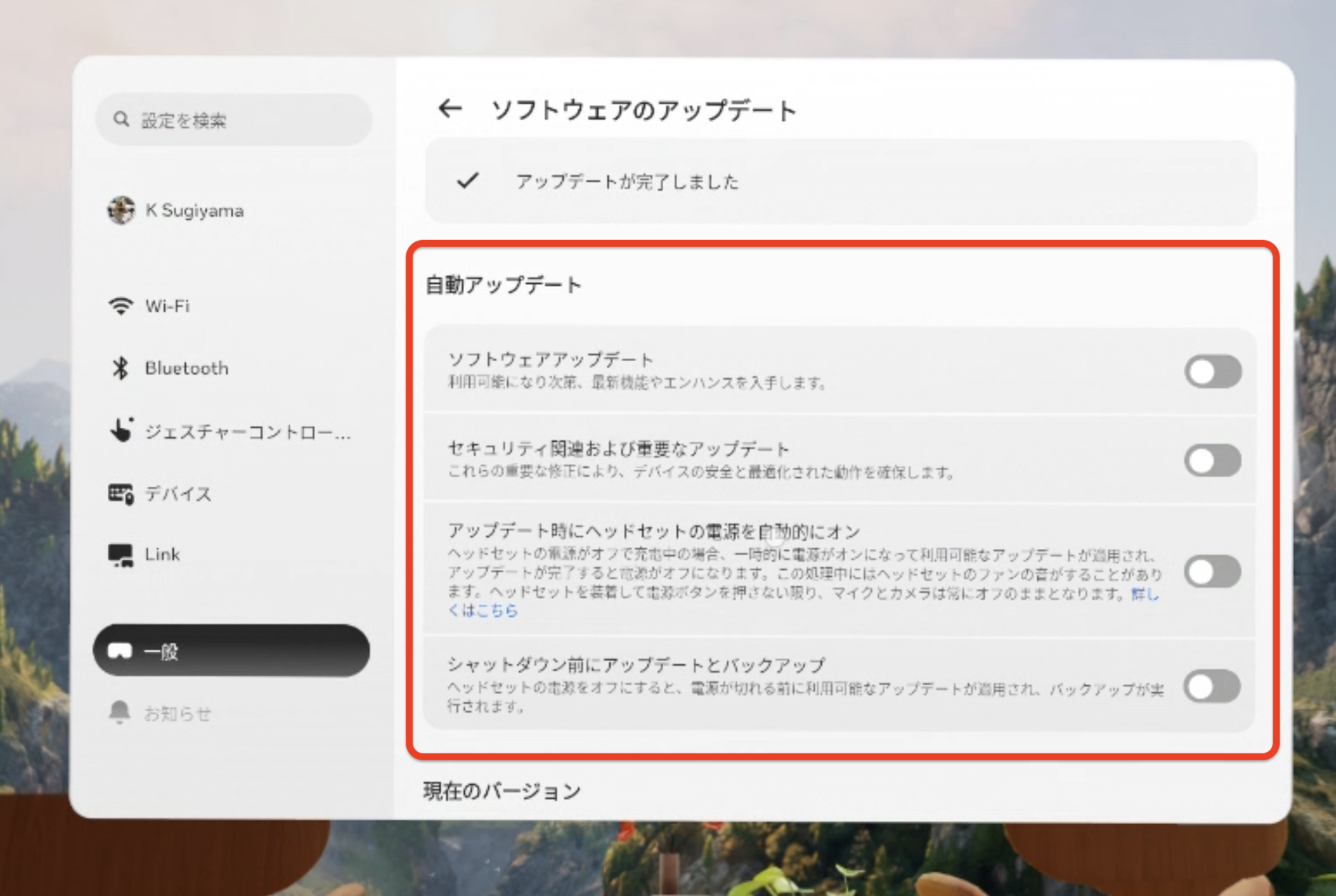Open the K Sugiyama profile avatar
Screen dimensions: 1336x896
tap(121, 210)
